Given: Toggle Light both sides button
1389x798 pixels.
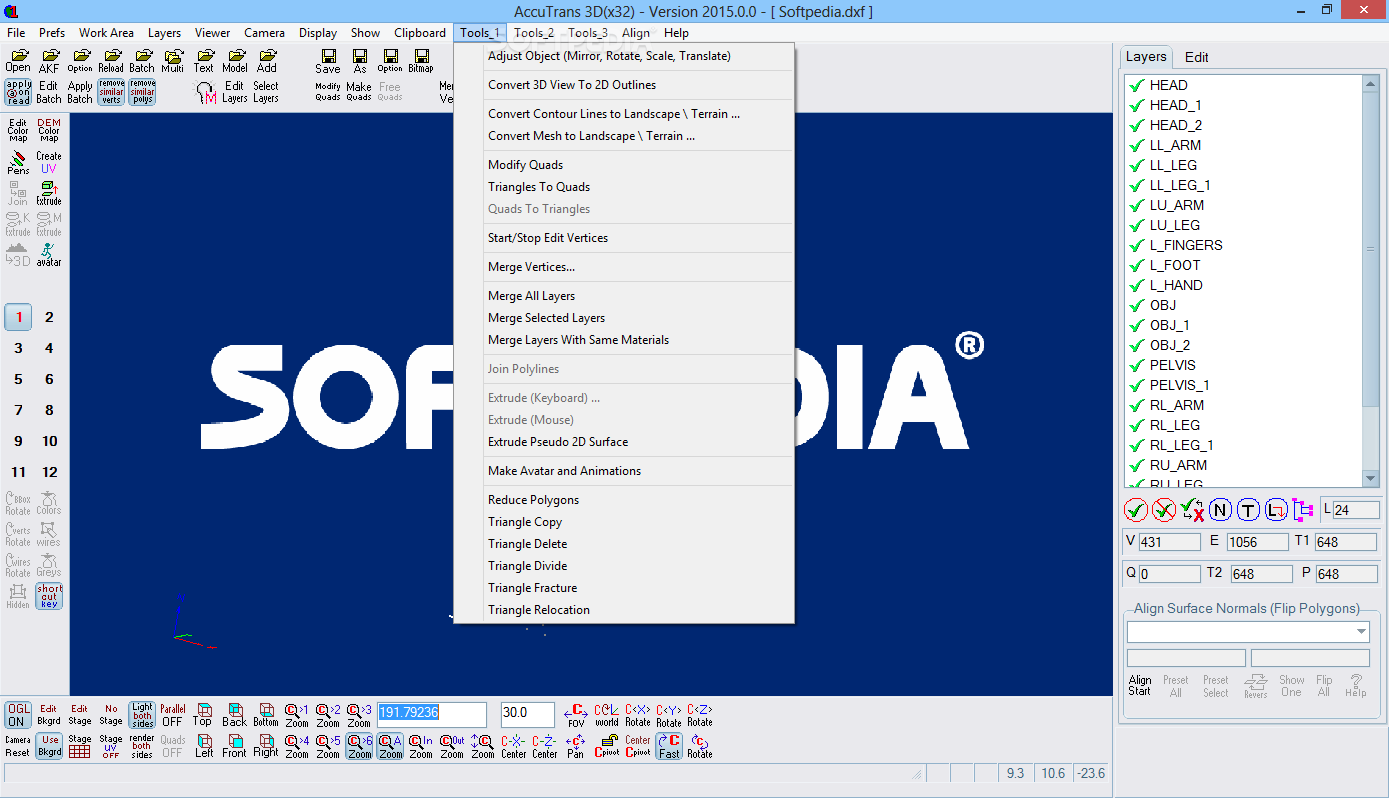Looking at the screenshot, I should [142, 714].
